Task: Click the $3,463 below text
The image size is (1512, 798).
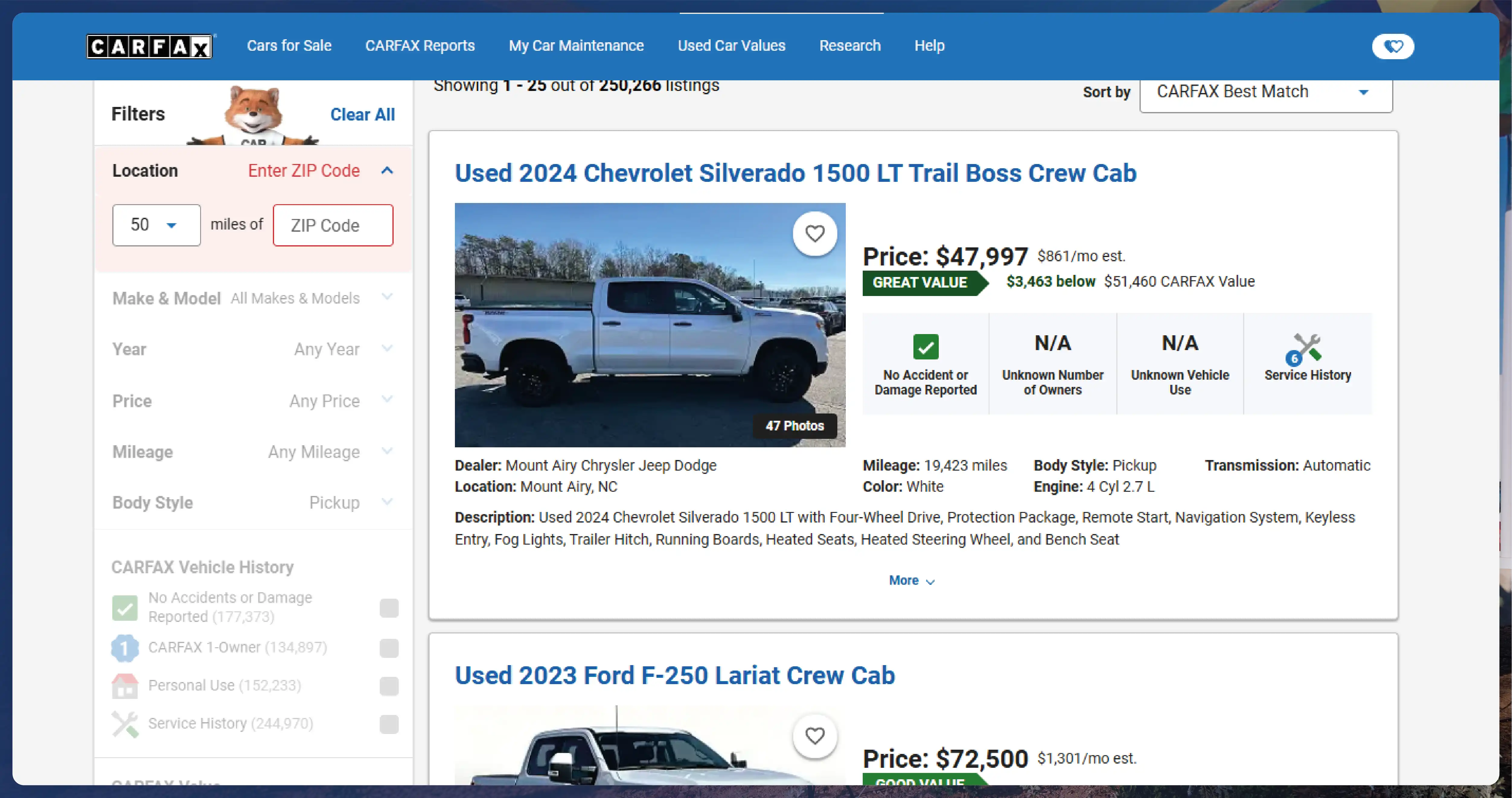Action: (1051, 282)
